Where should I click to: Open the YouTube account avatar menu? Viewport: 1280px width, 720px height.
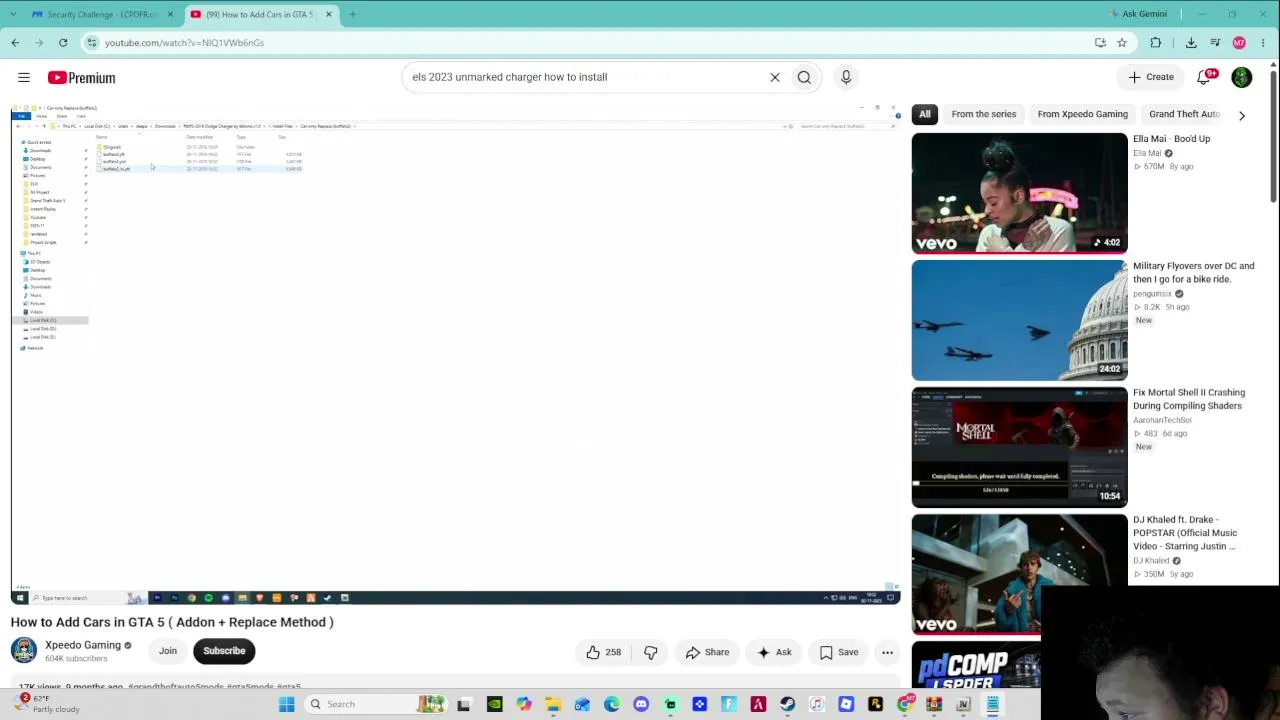coord(1242,77)
